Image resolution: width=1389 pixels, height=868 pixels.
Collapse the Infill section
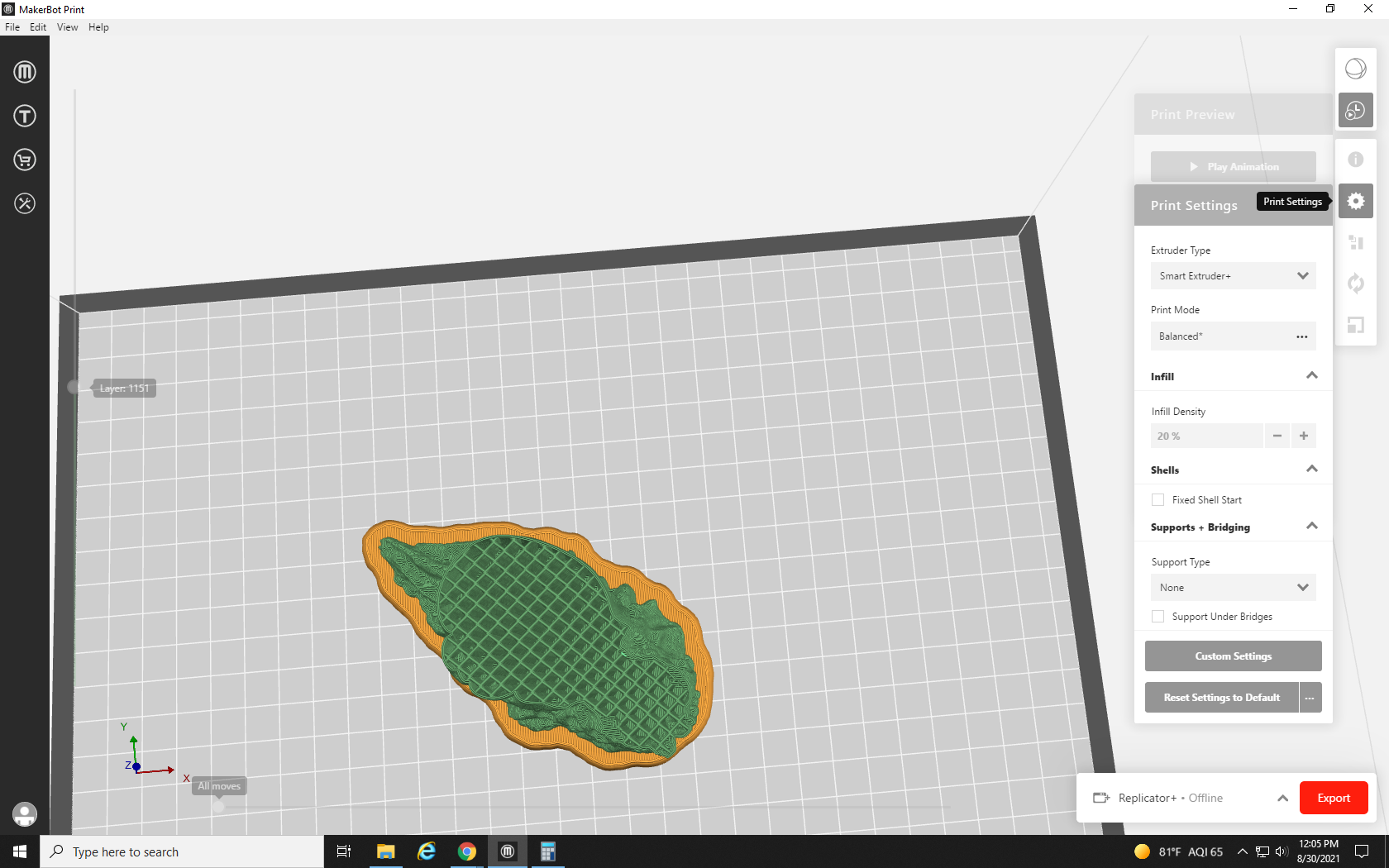[1312, 376]
